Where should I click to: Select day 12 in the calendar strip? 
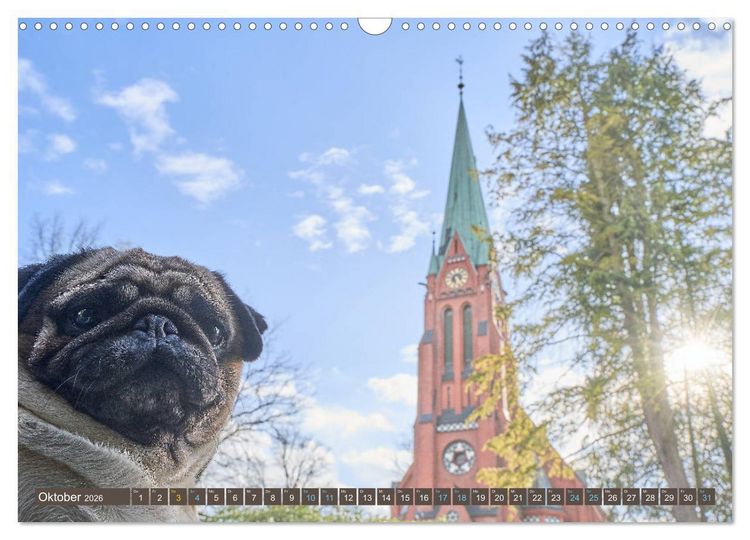pyautogui.click(x=348, y=497)
